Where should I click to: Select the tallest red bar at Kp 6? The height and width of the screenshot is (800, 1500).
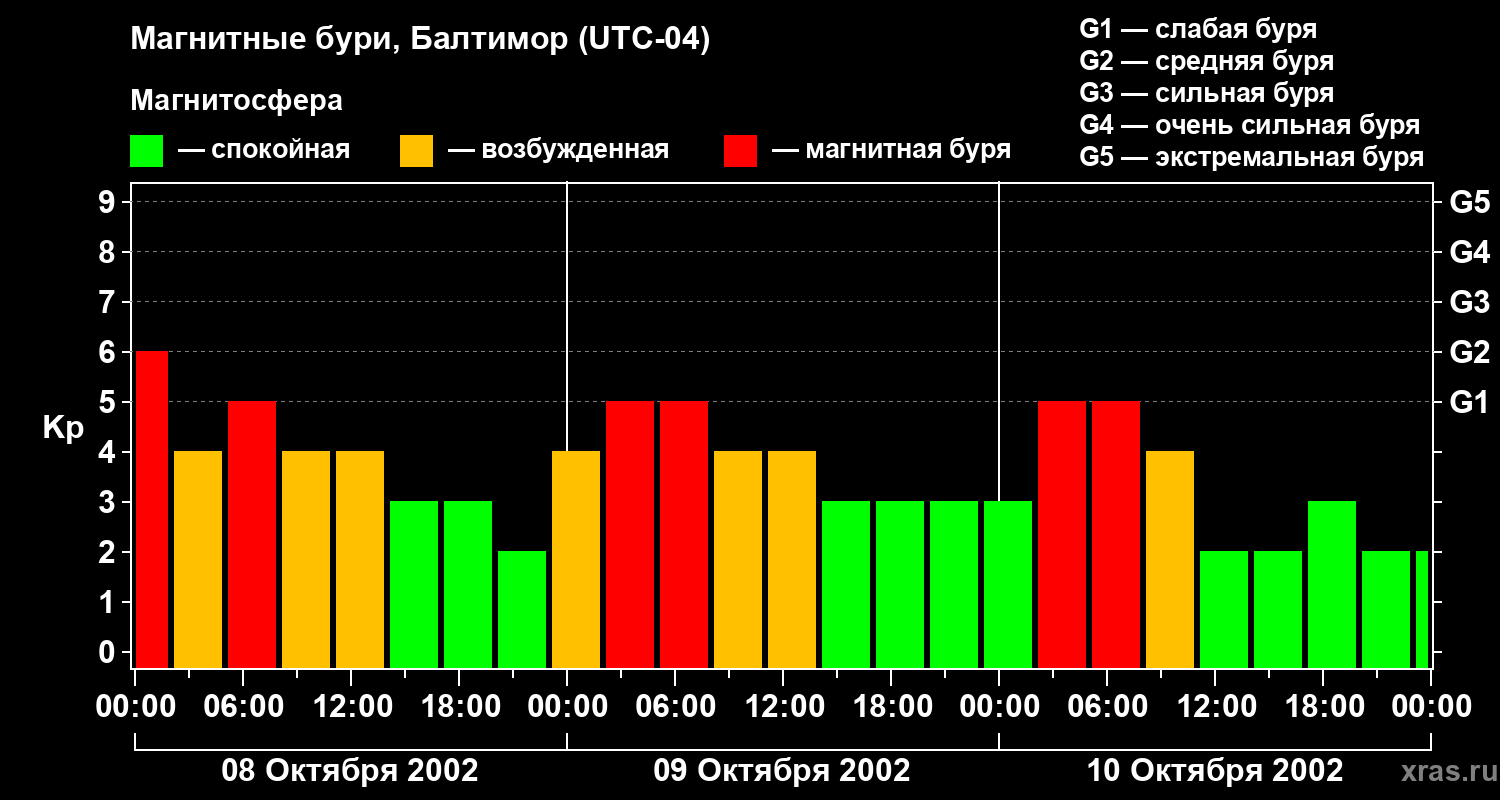tap(152, 509)
